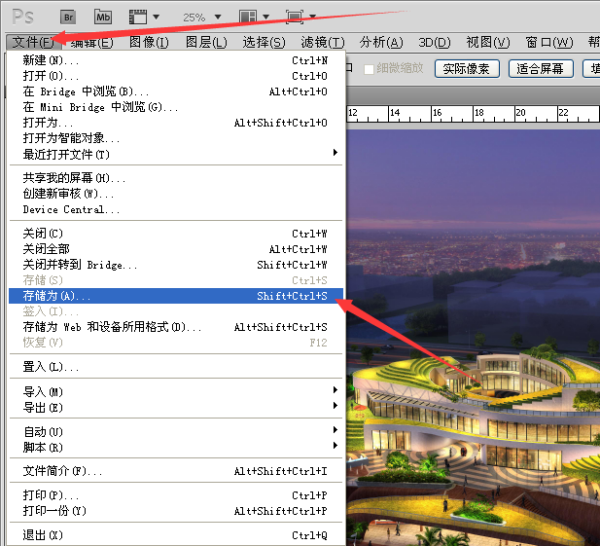The width and height of the screenshot is (600, 546).
Task: Open the 3D(D) menu
Action: [434, 42]
